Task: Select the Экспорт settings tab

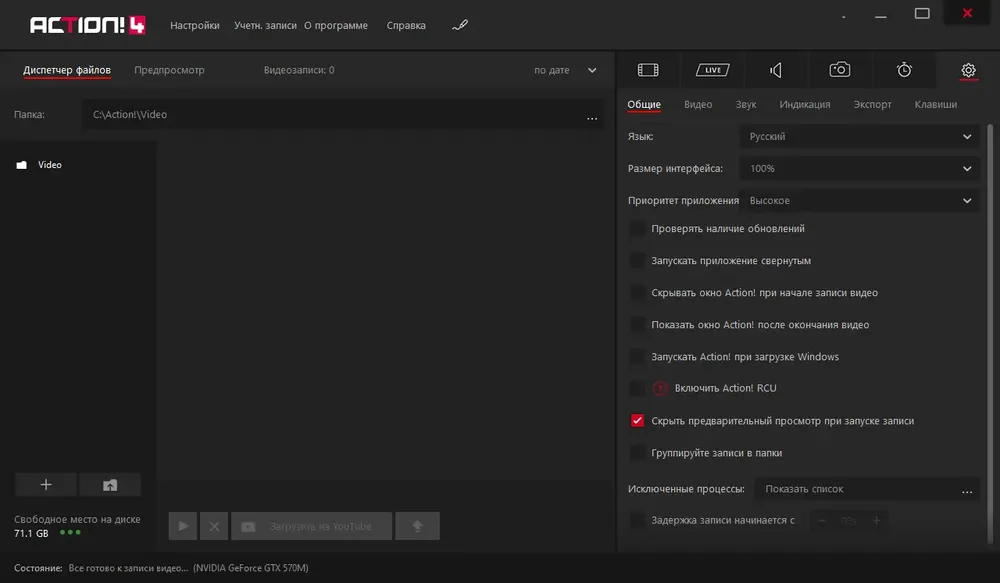Action: pyautogui.click(x=872, y=105)
